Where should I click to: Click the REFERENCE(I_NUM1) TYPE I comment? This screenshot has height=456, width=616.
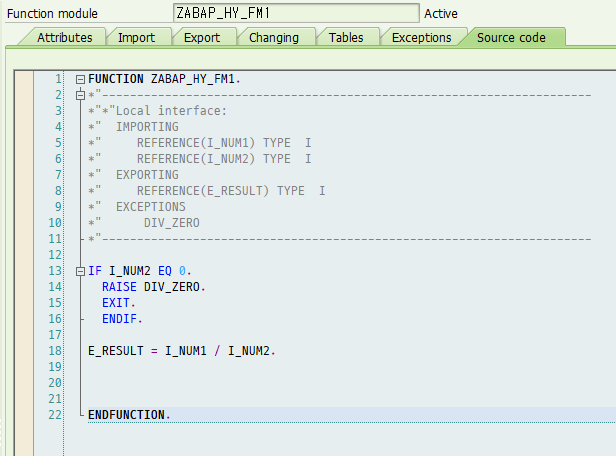click(224, 143)
